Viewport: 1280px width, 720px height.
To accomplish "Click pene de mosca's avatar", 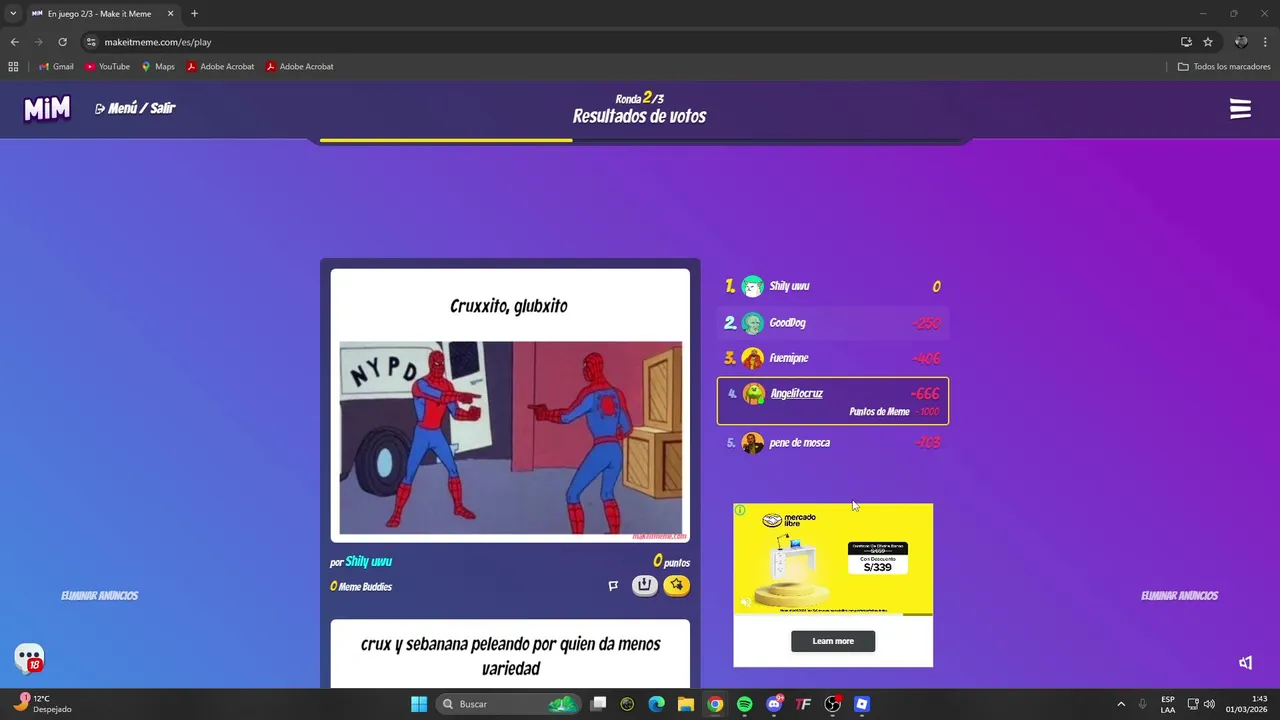I will [x=753, y=442].
